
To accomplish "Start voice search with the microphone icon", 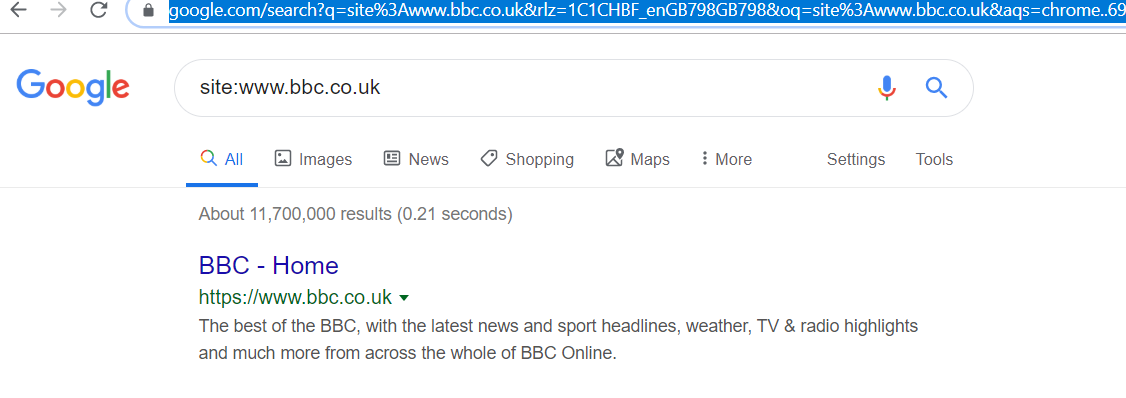I will click(x=887, y=88).
